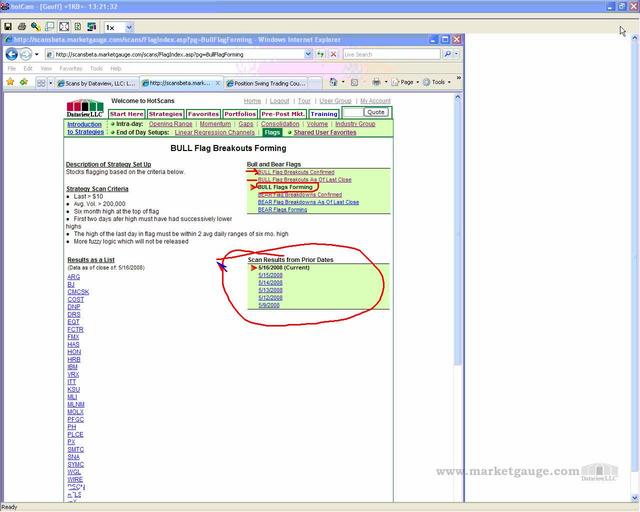
Task: Click the fit-to-window icon in HotCam toolbar
Action: (64, 27)
